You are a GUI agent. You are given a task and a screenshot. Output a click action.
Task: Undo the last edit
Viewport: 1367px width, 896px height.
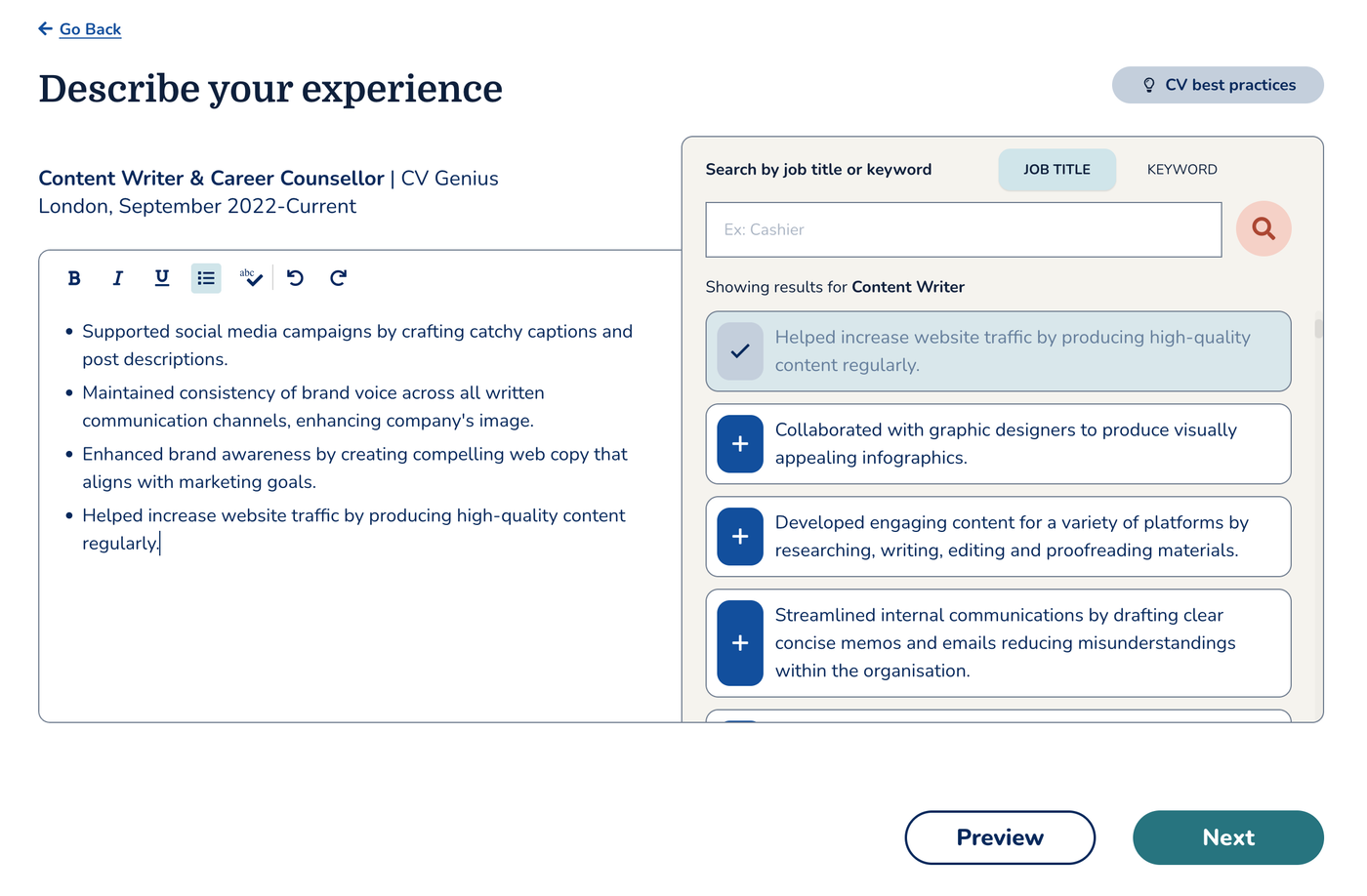[x=295, y=278]
